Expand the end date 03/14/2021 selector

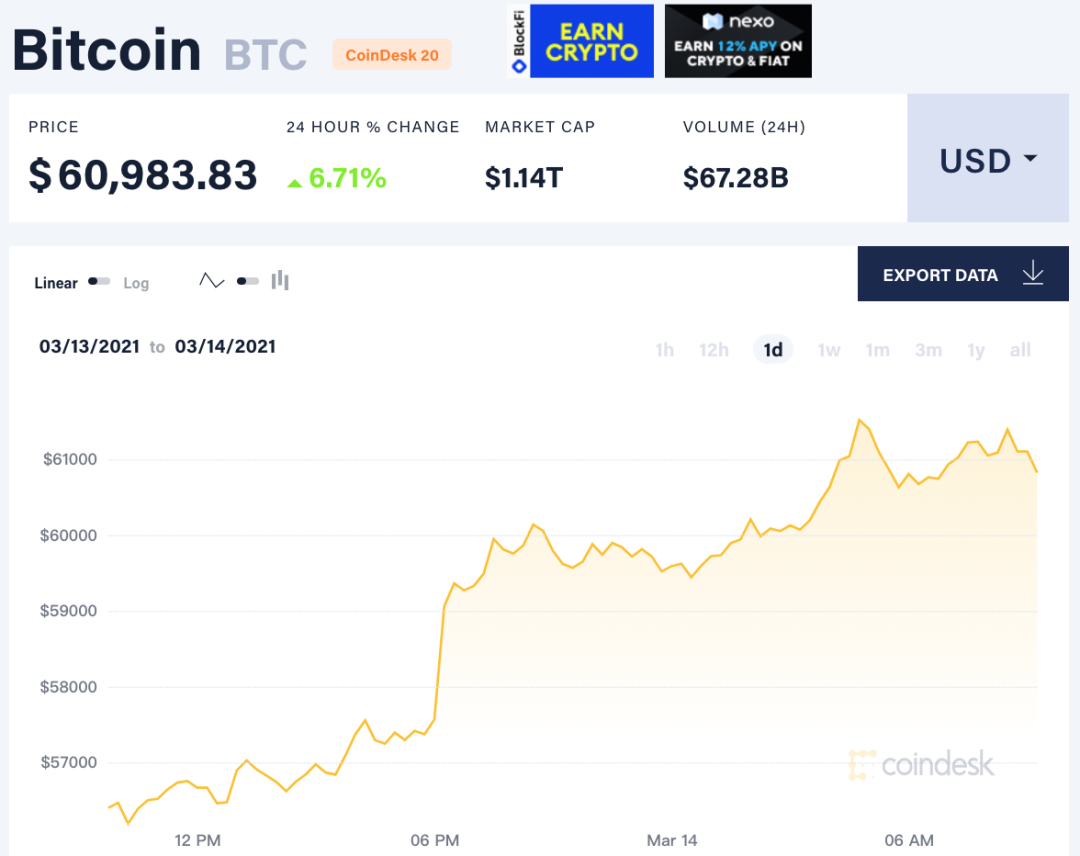(225, 346)
